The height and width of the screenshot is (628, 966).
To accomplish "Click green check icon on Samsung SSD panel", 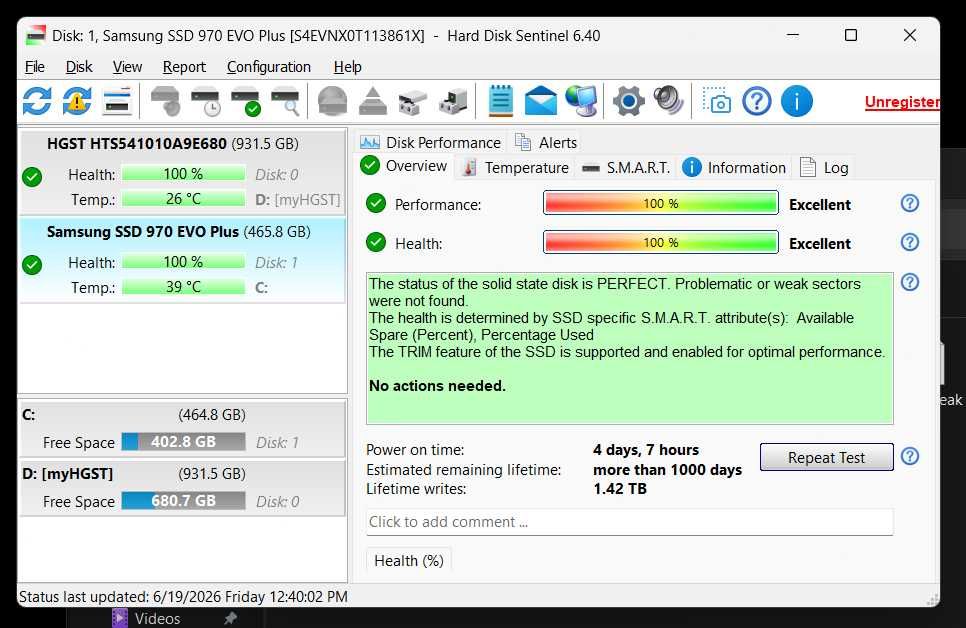I will click(32, 265).
